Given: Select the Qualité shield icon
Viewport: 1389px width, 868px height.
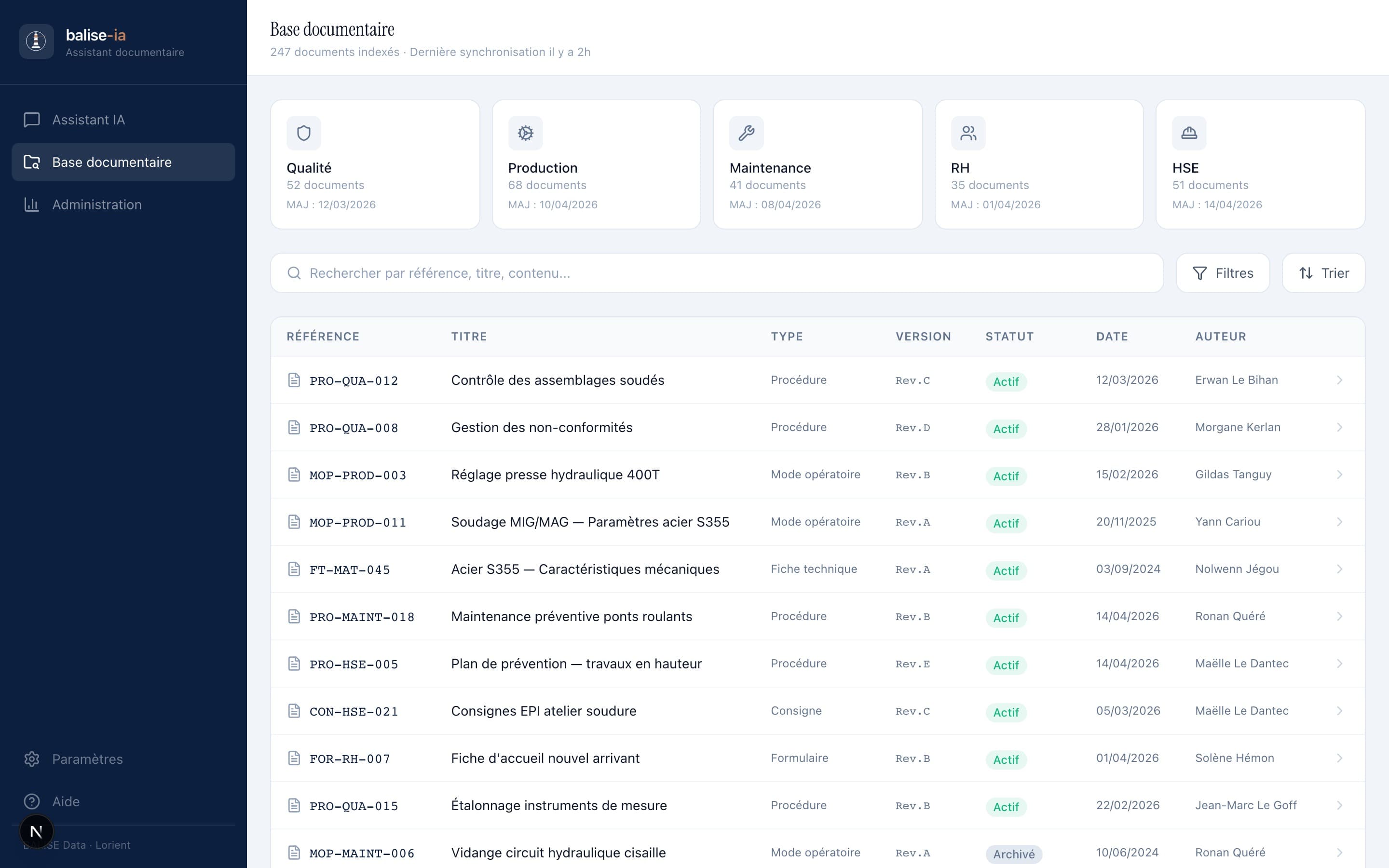Looking at the screenshot, I should tap(304, 133).
